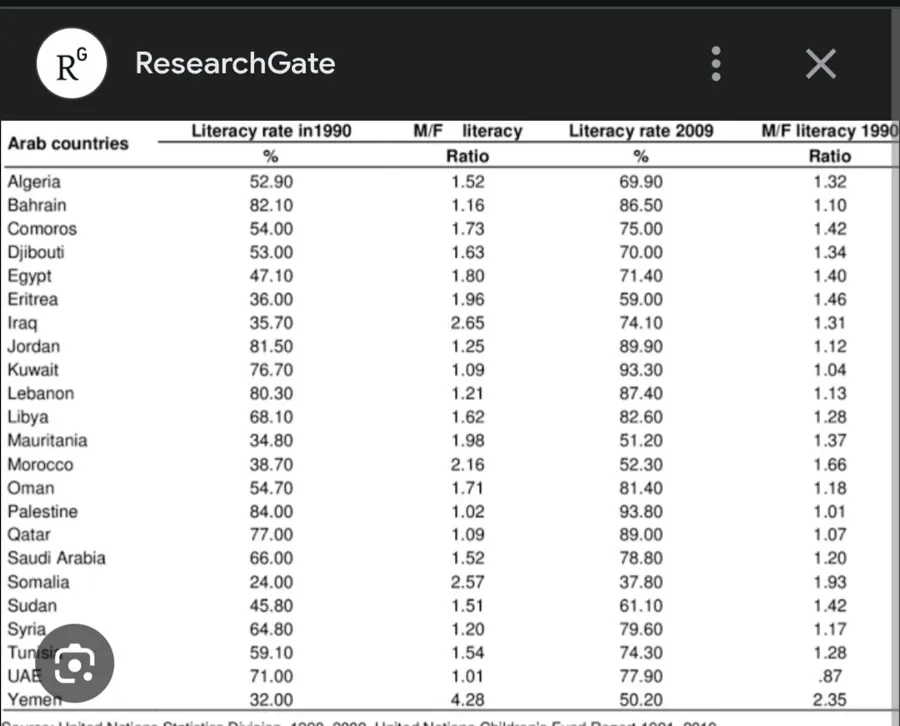Select the Libya row label
This screenshot has height=726, width=900.
point(28,417)
